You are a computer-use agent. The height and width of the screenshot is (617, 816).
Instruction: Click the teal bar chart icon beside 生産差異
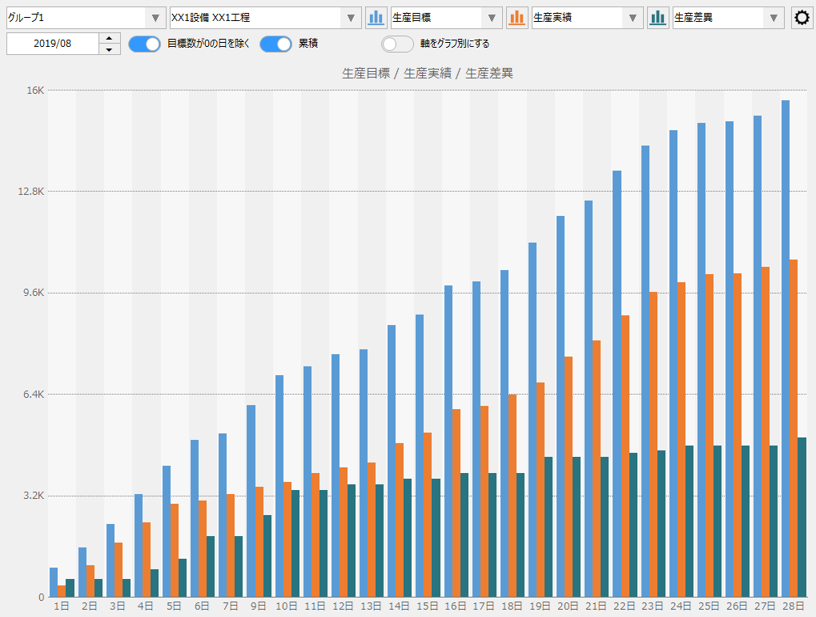tap(658, 17)
